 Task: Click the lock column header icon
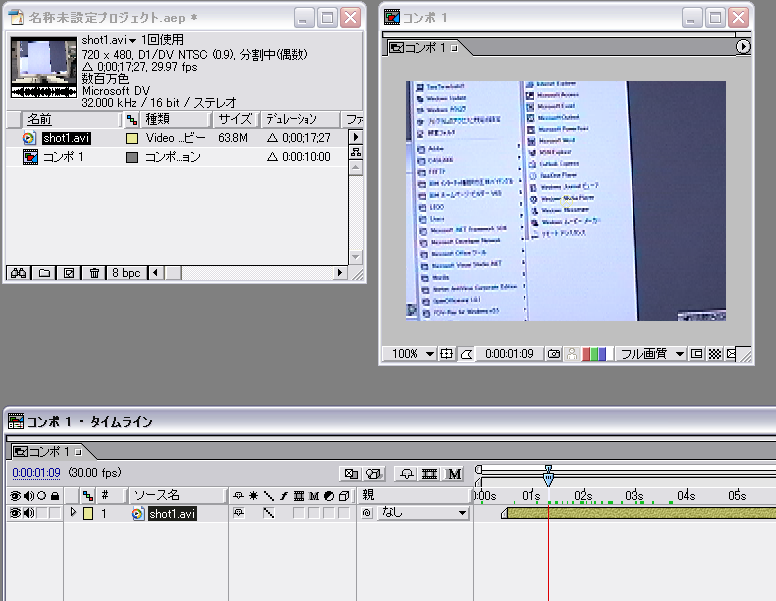(x=55, y=496)
